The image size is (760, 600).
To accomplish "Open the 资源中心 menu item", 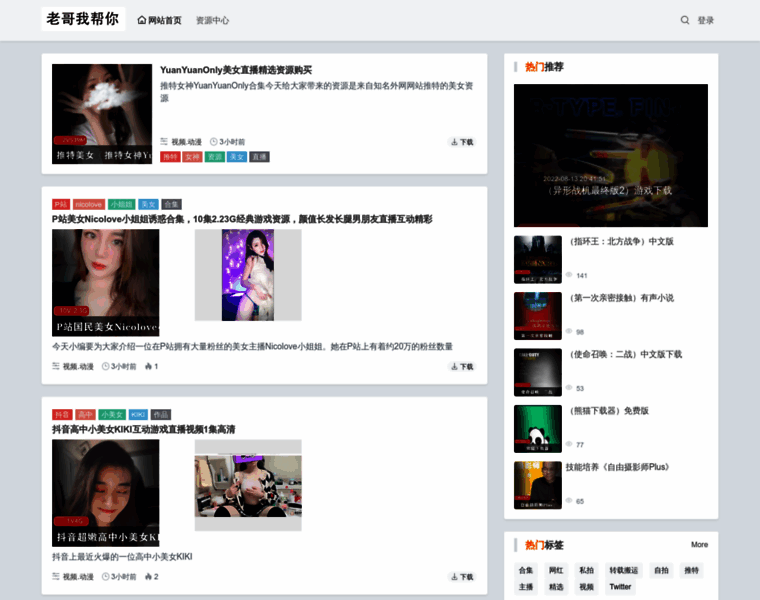I will point(212,20).
